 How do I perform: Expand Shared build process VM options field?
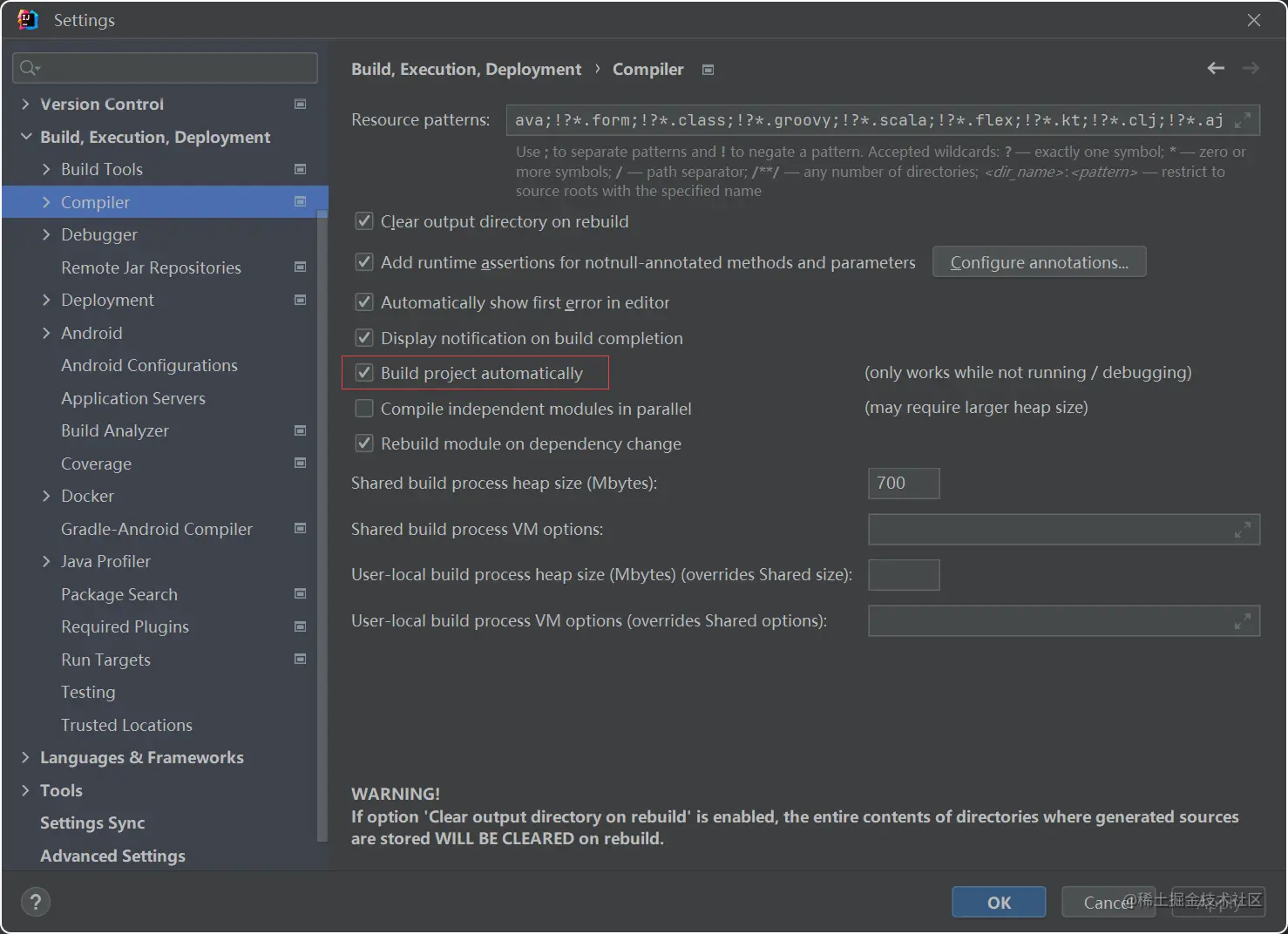1243,529
